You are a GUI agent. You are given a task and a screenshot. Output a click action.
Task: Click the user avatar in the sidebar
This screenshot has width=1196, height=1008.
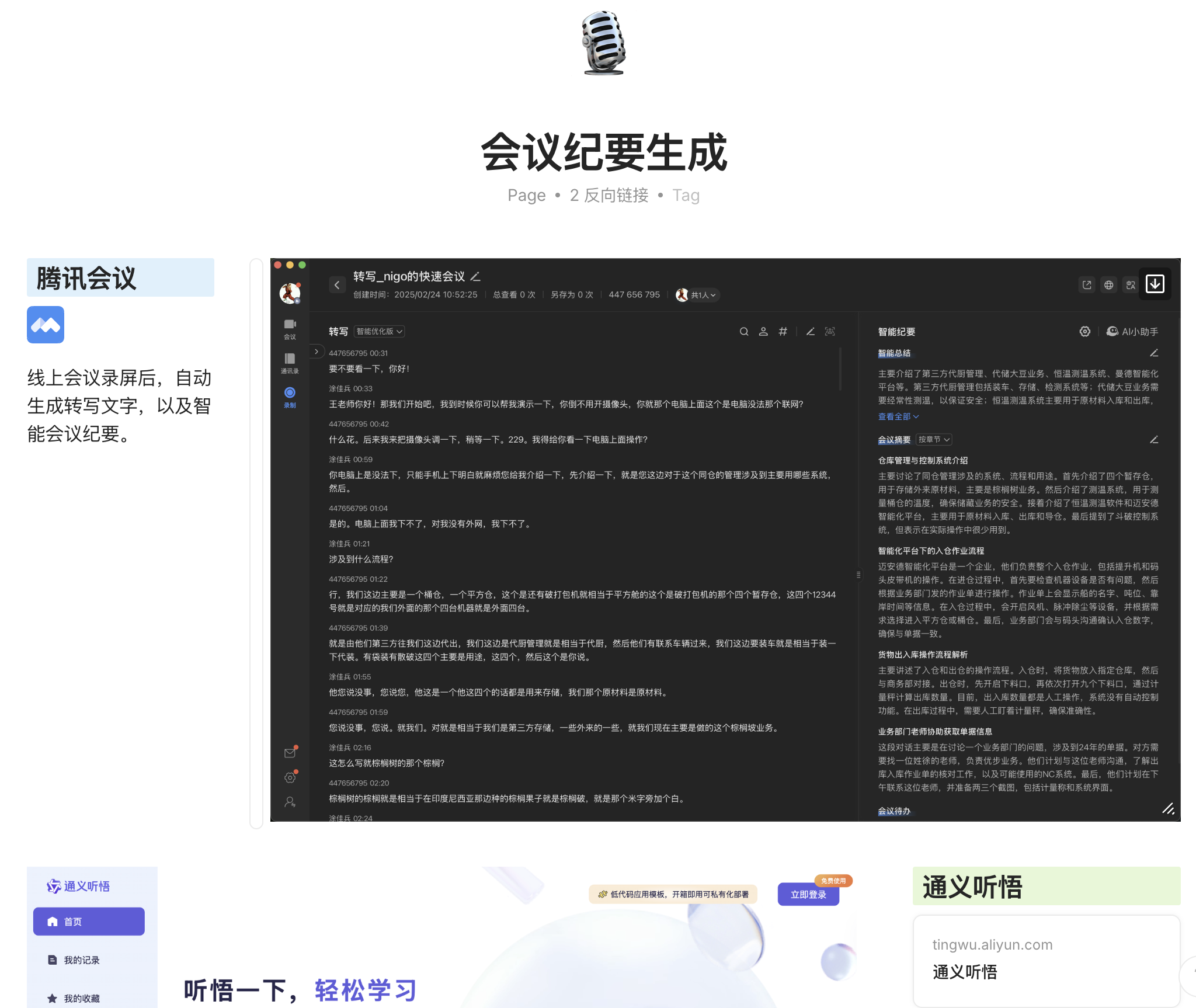[x=290, y=293]
